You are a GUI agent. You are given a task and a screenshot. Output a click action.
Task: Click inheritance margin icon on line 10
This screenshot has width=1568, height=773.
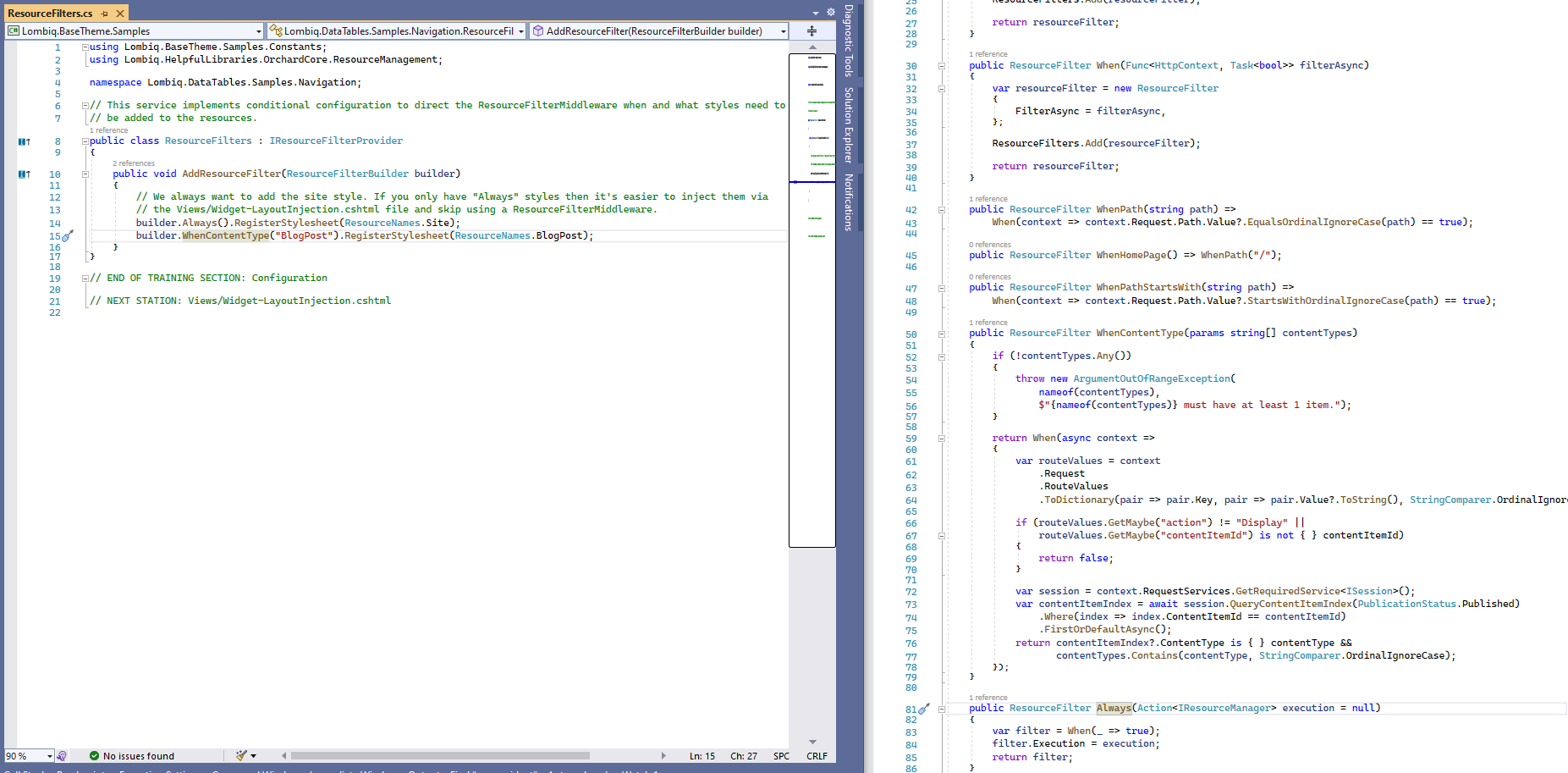[x=25, y=174]
